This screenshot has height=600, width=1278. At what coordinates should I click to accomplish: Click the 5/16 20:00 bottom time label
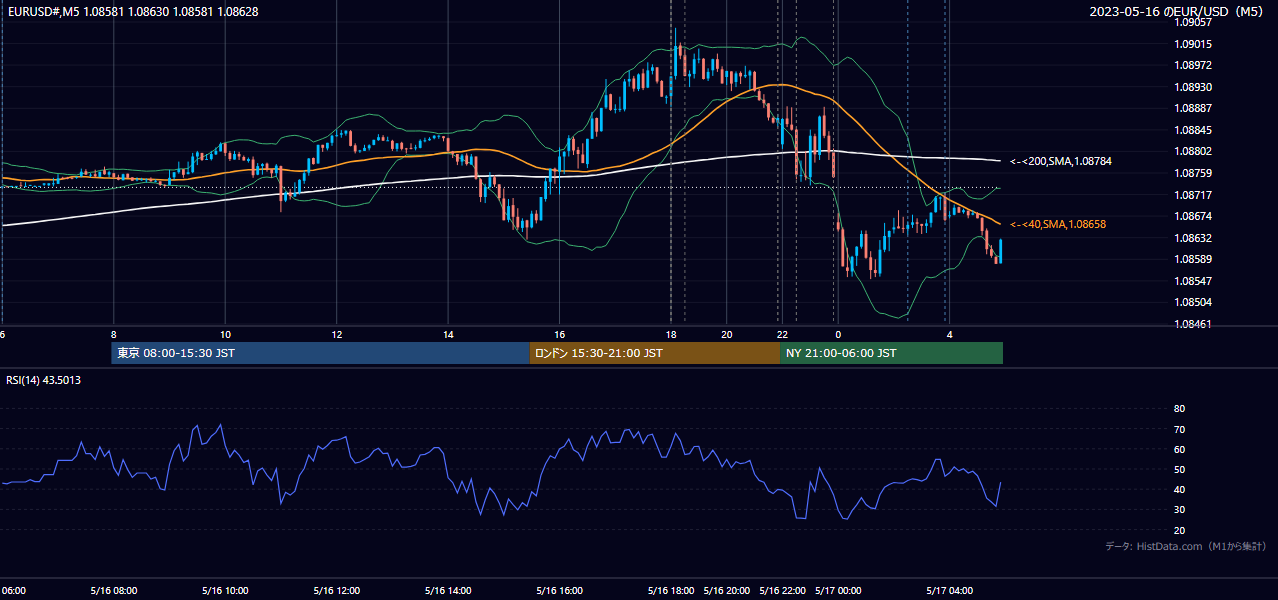click(727, 590)
